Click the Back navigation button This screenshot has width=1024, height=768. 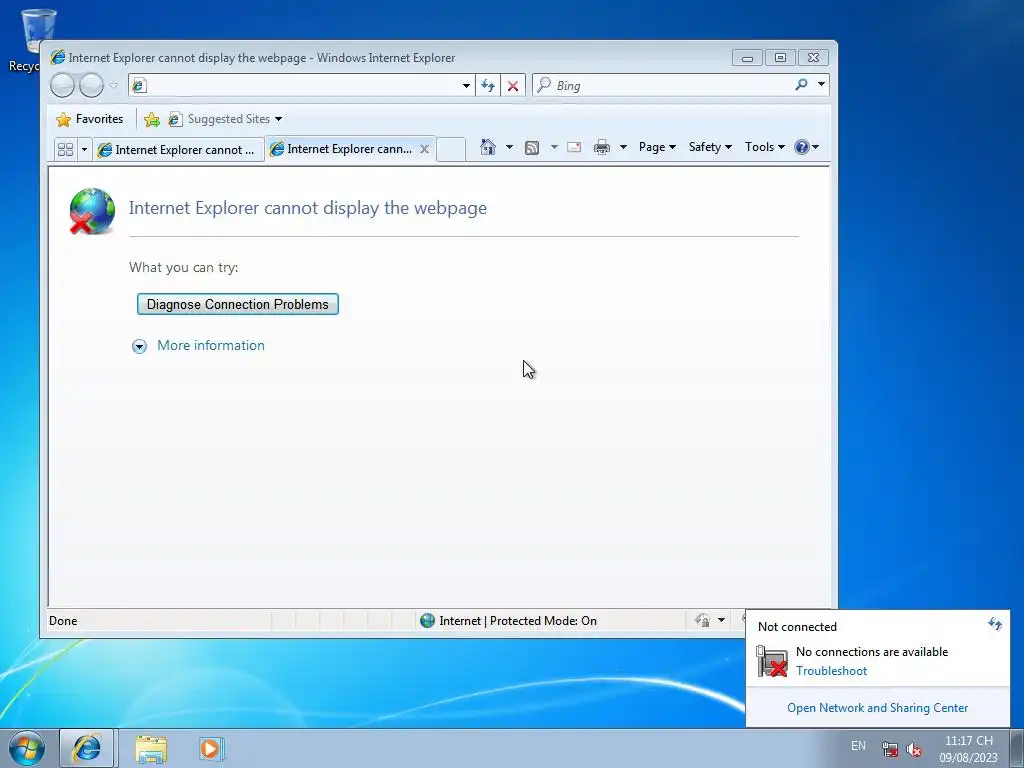coord(63,85)
